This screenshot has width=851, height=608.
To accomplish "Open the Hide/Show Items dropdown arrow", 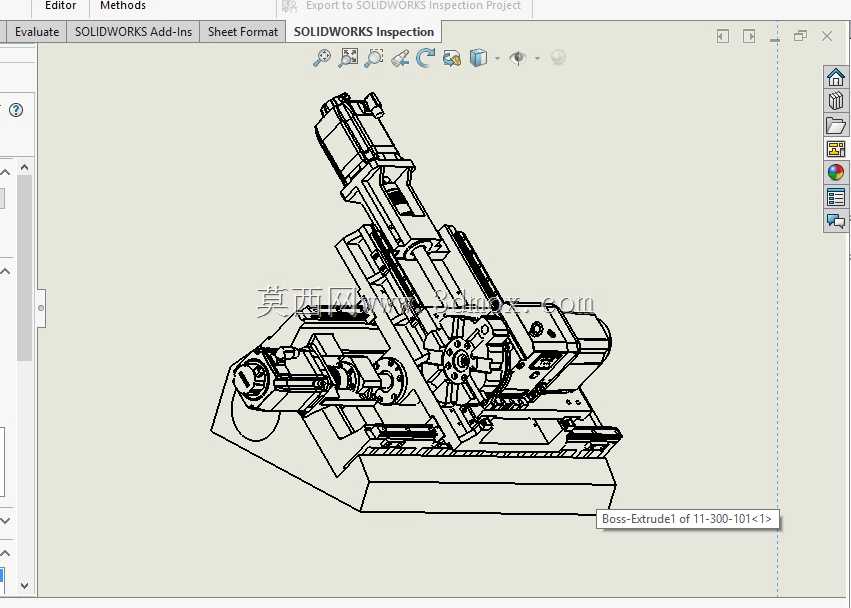I will 537,58.
